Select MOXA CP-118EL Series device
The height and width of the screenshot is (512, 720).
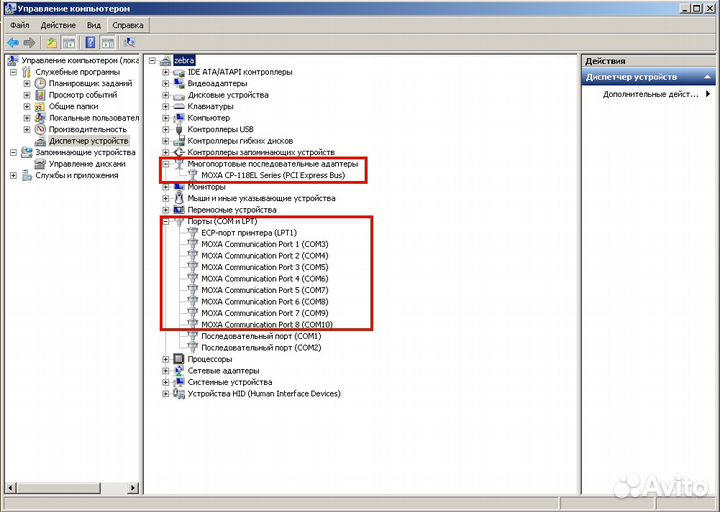coord(272,175)
